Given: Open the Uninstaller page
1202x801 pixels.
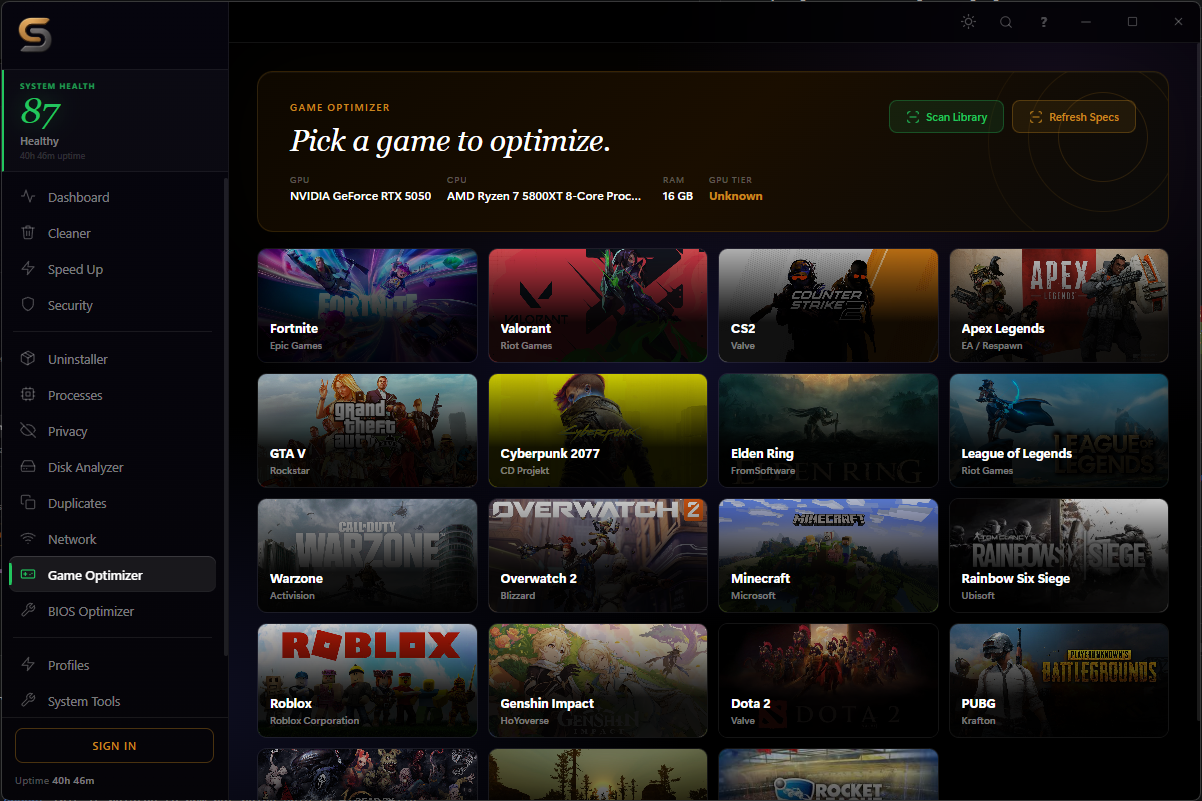Looking at the screenshot, I should pos(112,359).
